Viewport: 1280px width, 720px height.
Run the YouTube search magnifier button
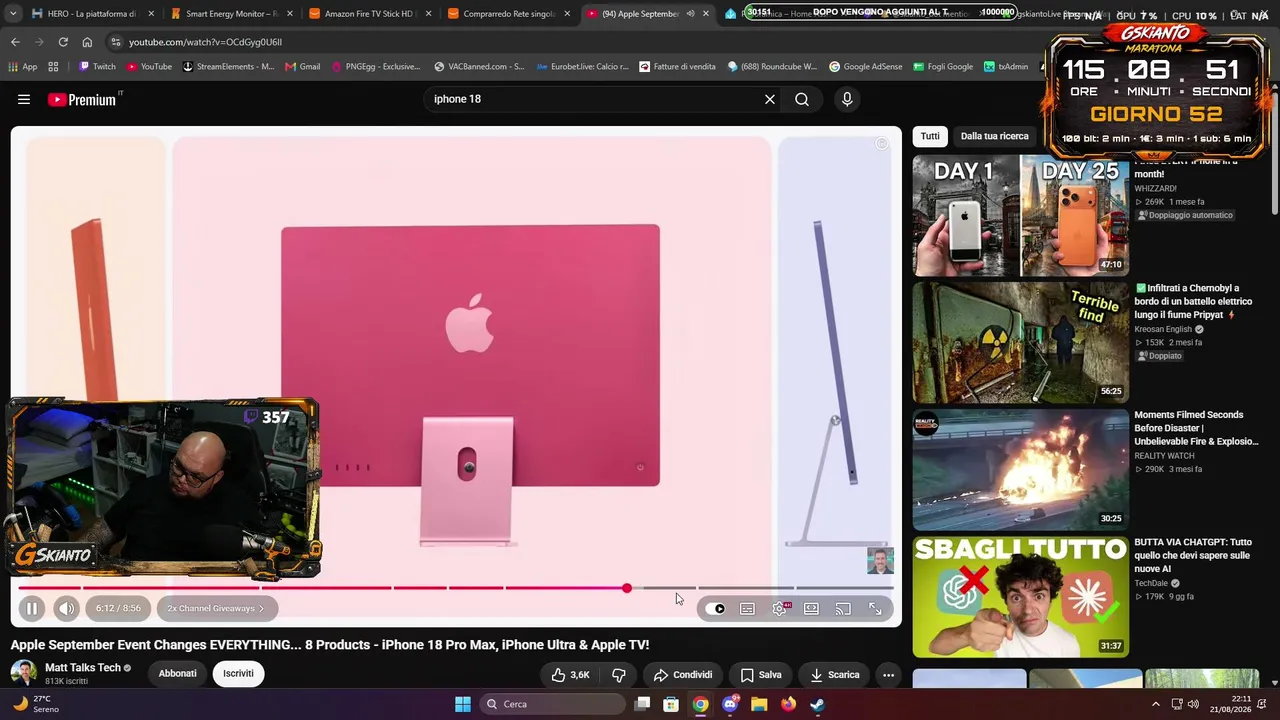(x=802, y=99)
